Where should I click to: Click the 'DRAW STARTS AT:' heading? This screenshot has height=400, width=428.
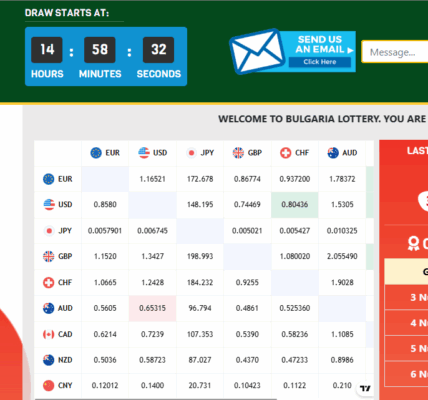[x=67, y=13]
